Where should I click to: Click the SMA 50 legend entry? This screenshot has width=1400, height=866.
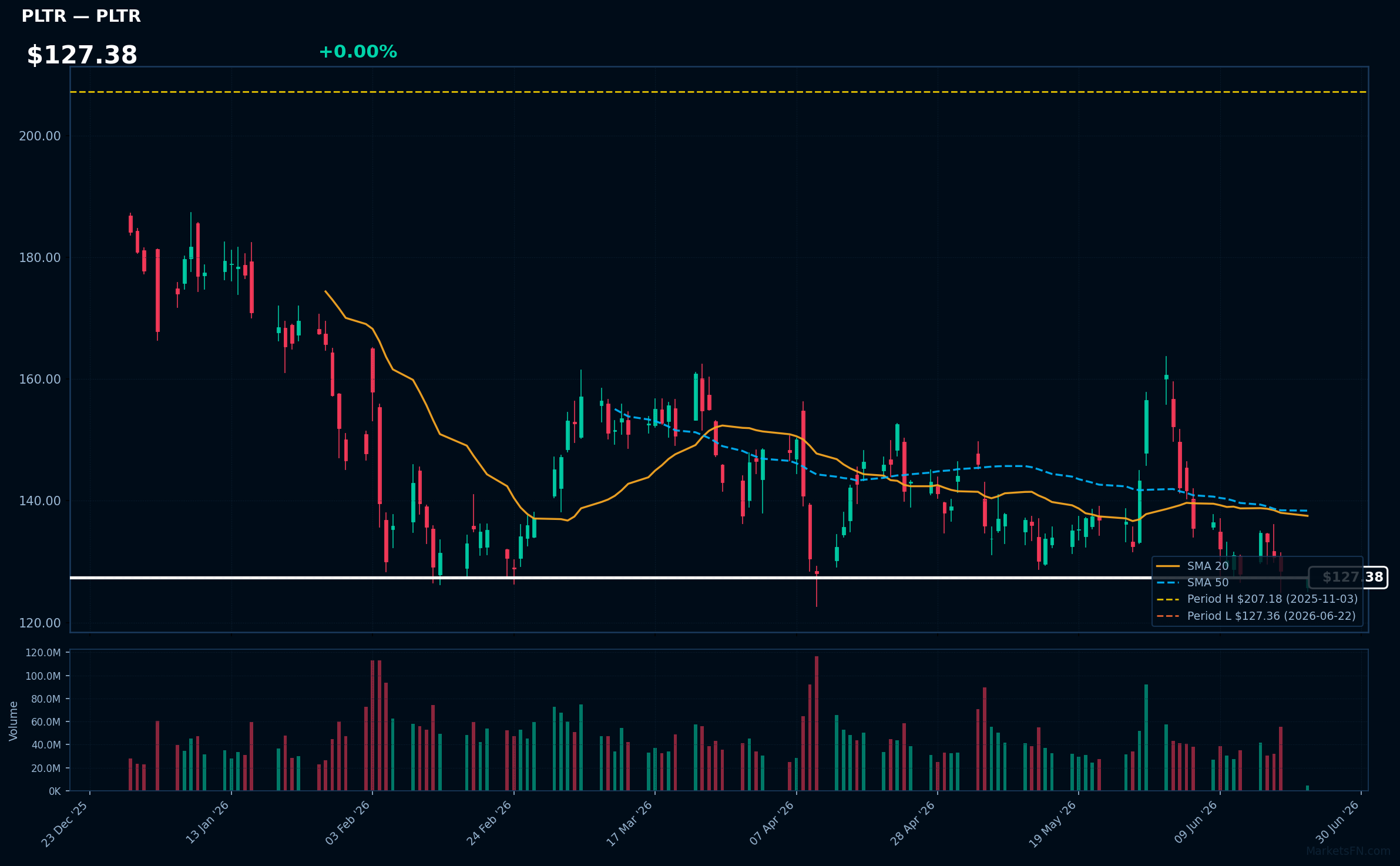[1193, 582]
